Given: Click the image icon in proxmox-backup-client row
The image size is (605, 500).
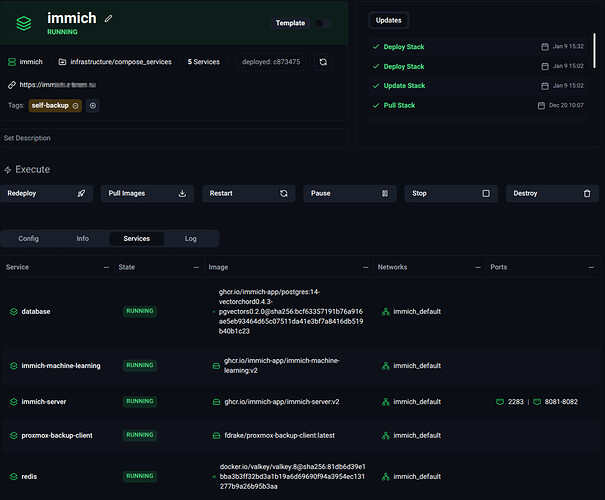Looking at the screenshot, I should tap(216, 435).
